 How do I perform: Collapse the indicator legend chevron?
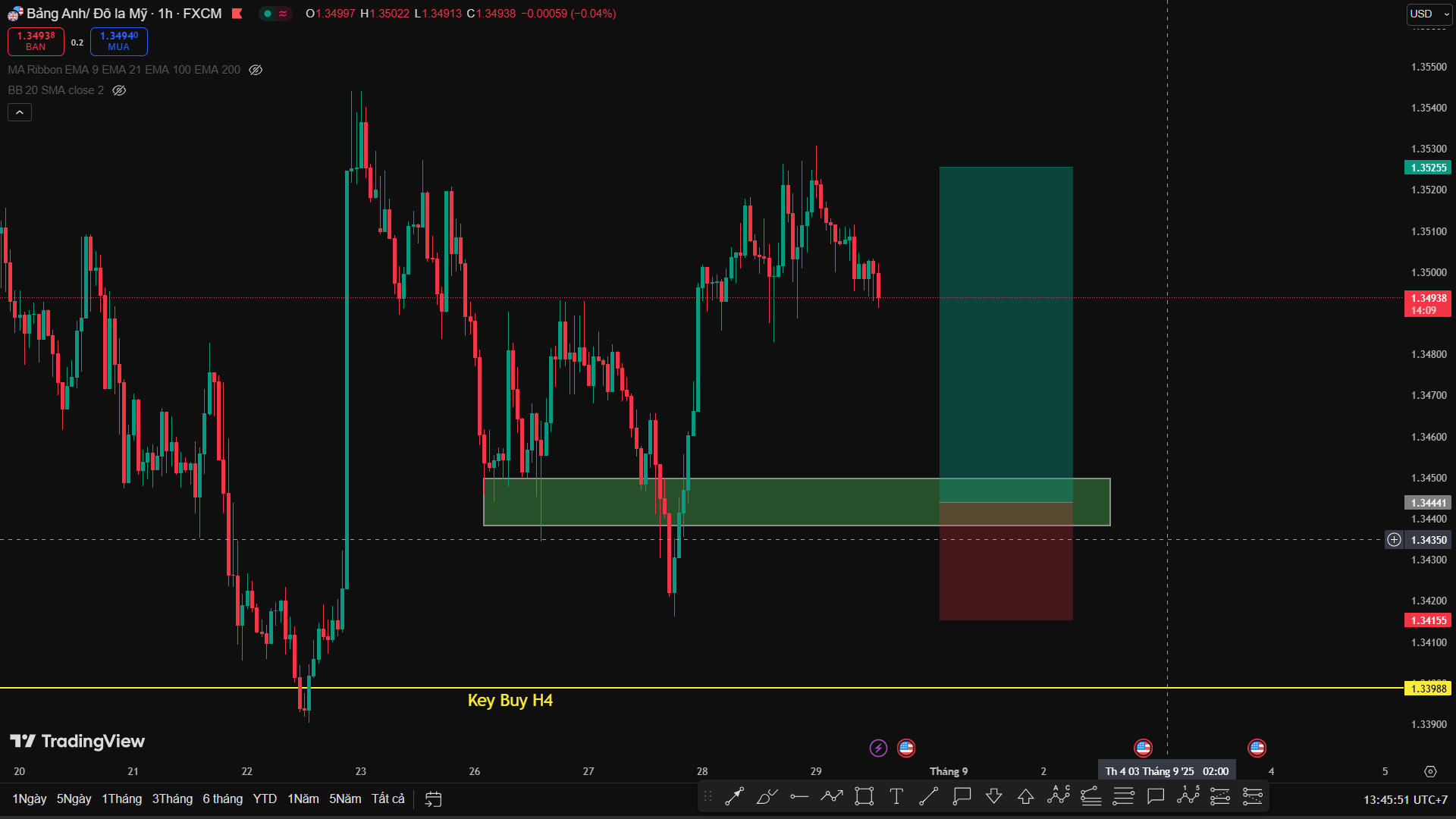coord(20,112)
